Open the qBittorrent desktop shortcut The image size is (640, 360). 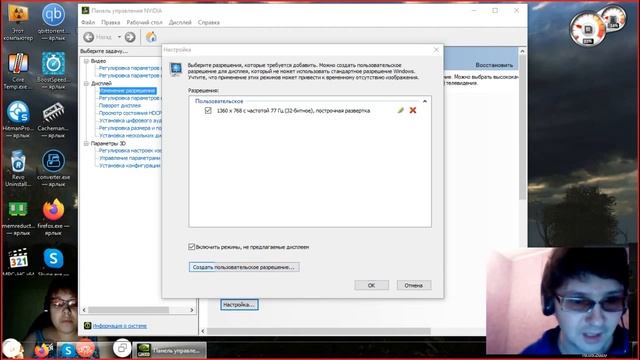pos(53,22)
